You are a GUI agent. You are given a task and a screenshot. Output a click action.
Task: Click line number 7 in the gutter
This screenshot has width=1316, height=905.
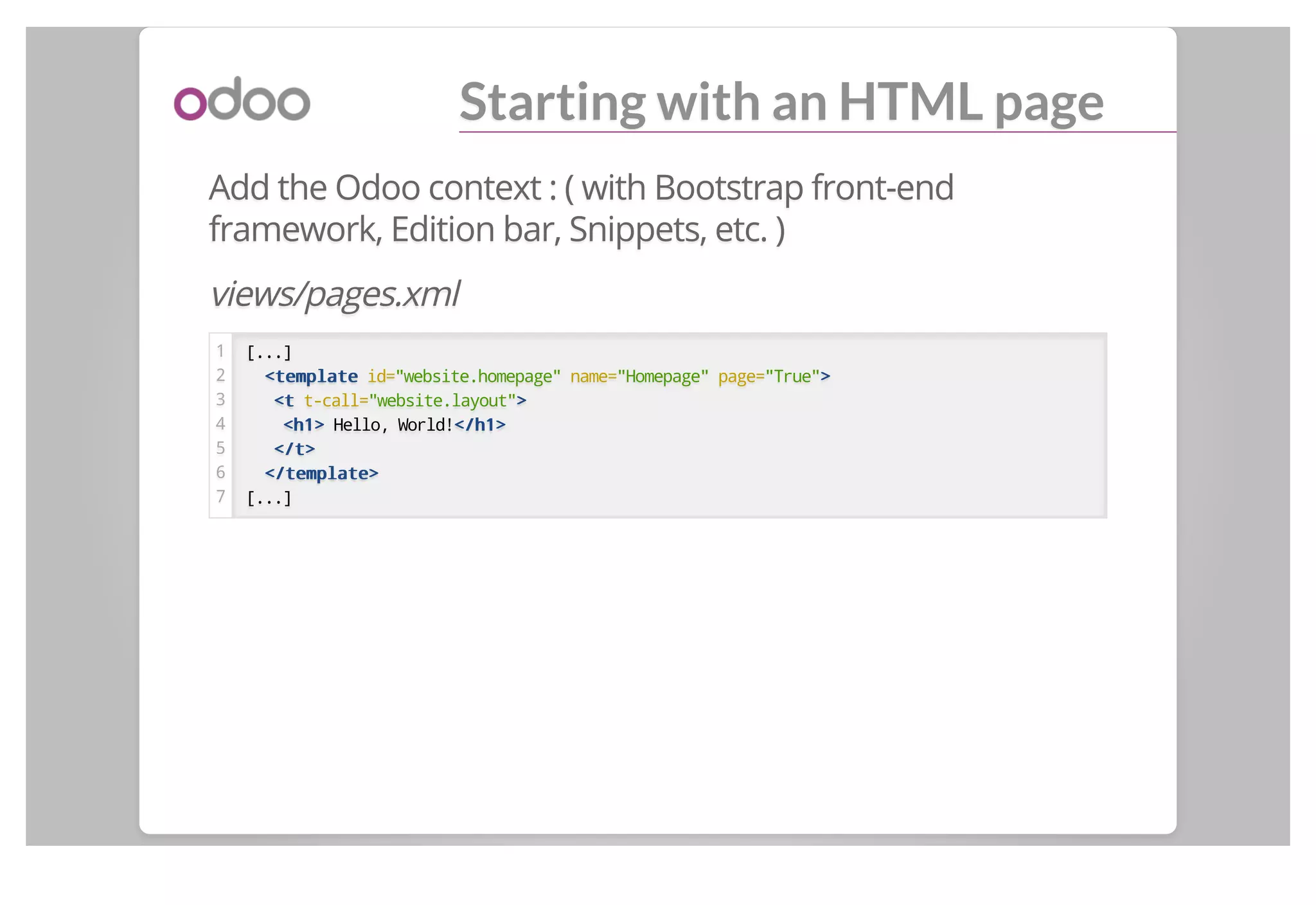220,496
